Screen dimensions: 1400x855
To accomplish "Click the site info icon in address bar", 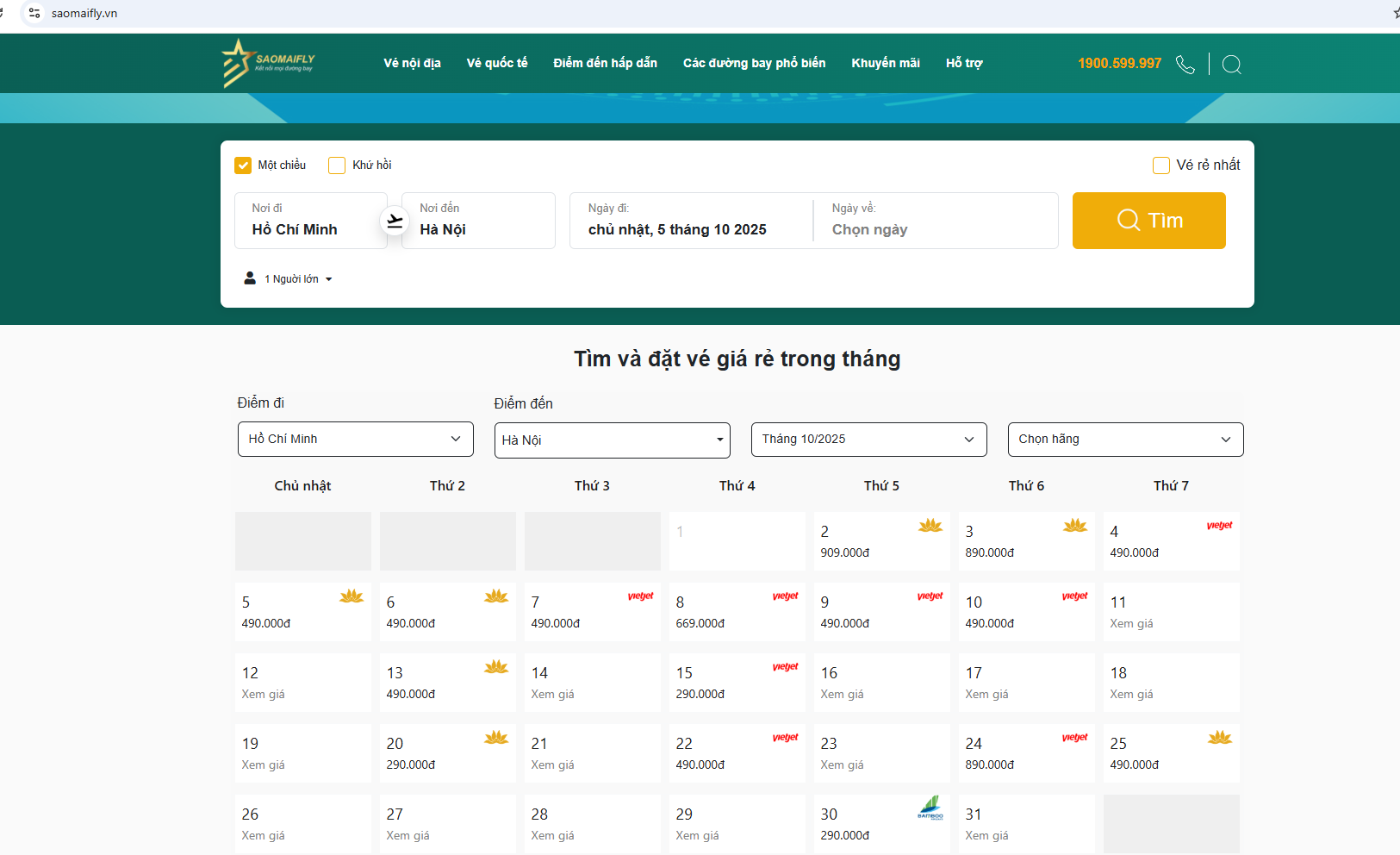I will click(34, 13).
